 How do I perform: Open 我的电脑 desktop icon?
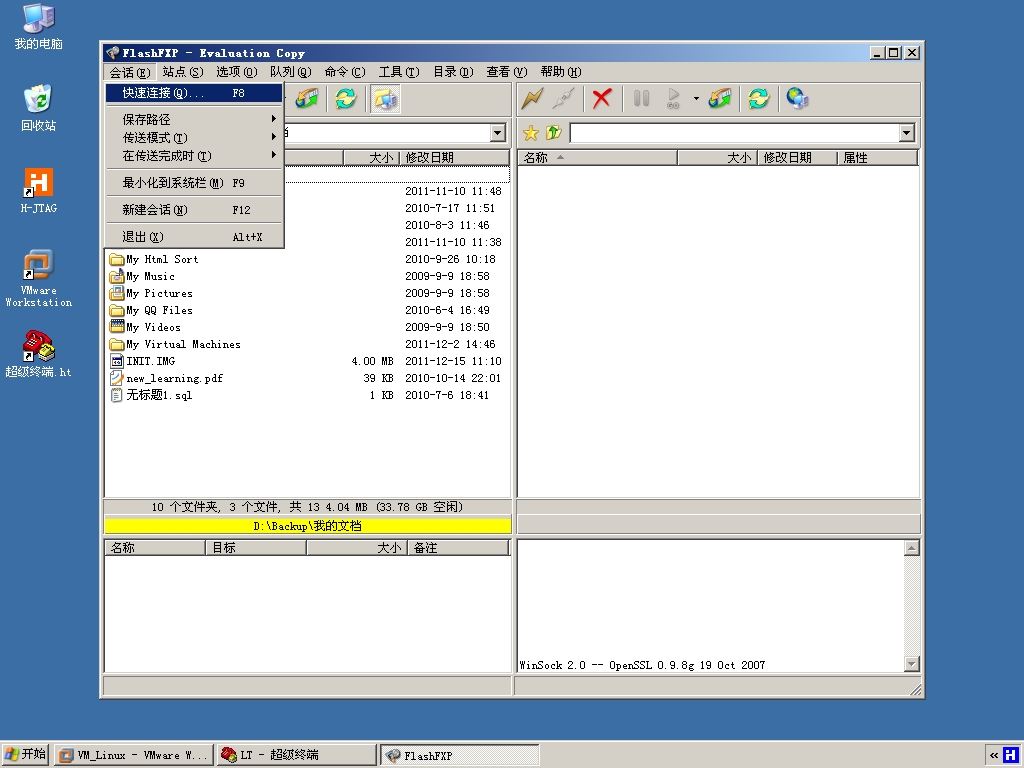tap(39, 26)
